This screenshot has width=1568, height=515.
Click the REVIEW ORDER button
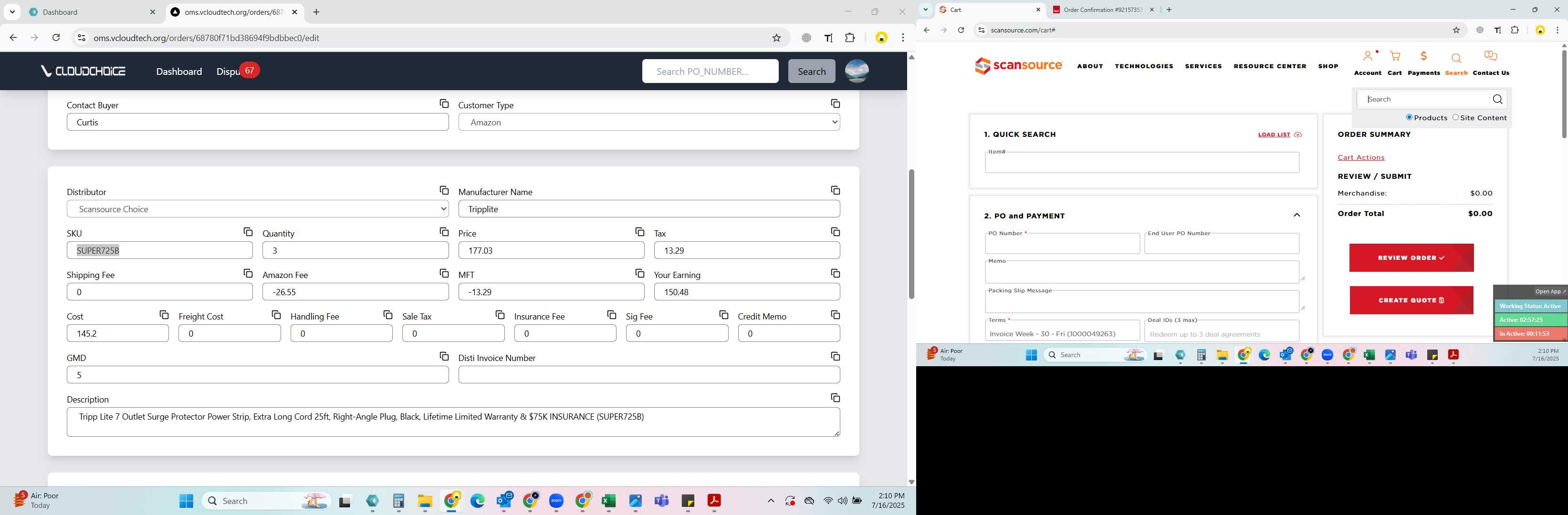1411,258
